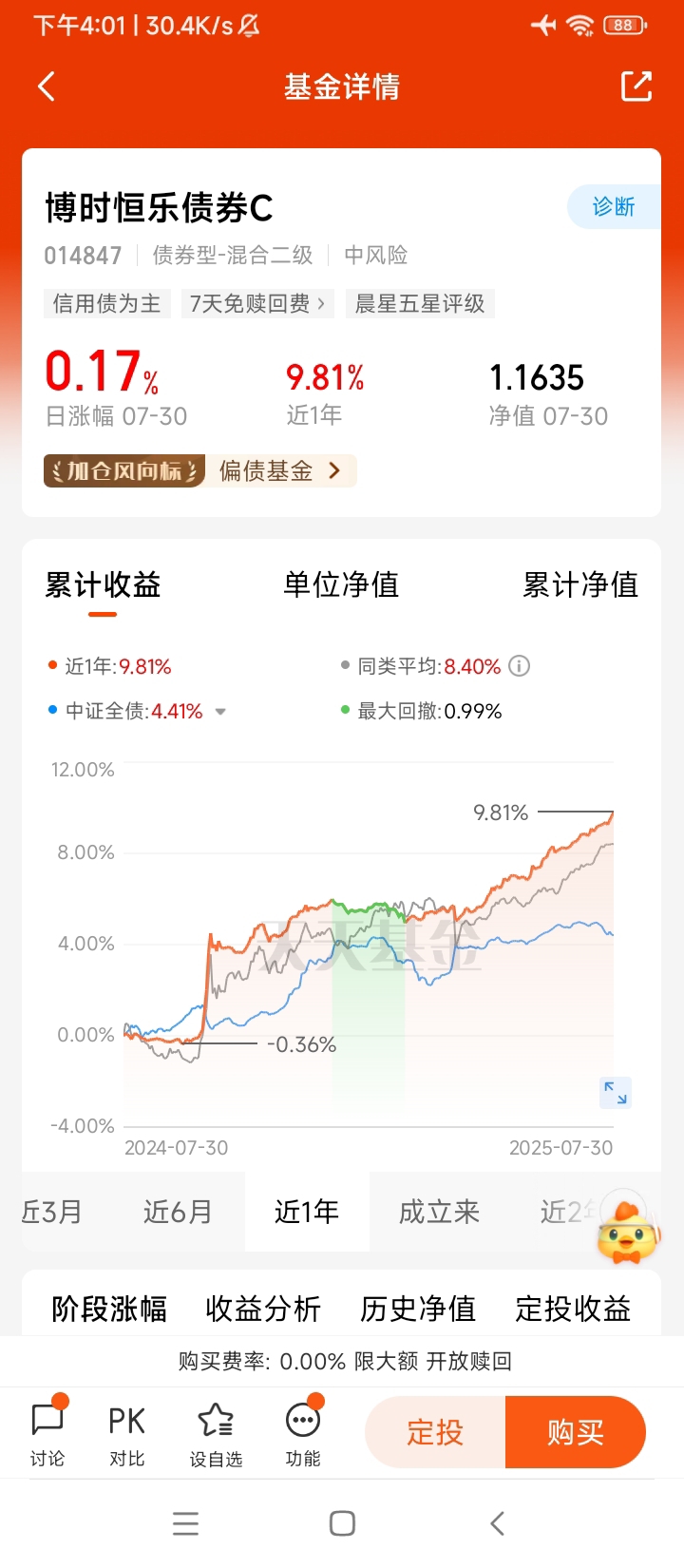This screenshot has height=1568, width=684.
Task: Select the 成立来 time range
Action: pos(439,1212)
